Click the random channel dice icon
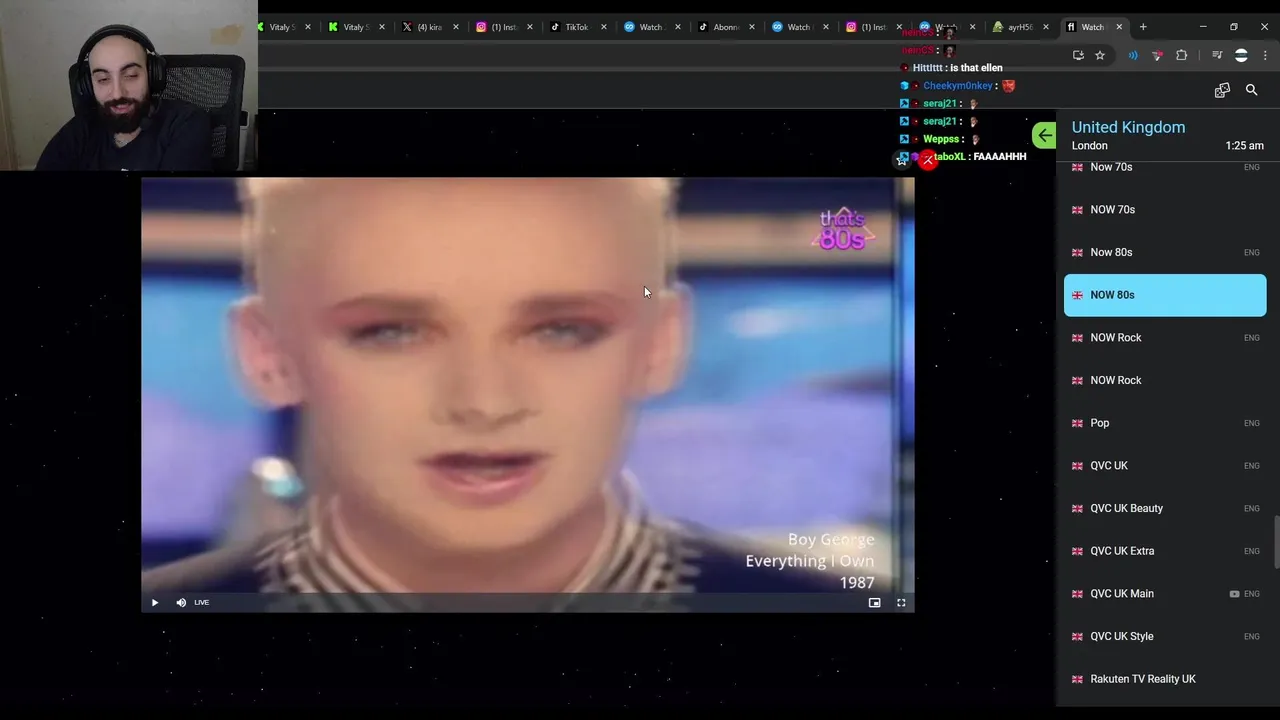The image size is (1280, 720). click(x=1222, y=90)
